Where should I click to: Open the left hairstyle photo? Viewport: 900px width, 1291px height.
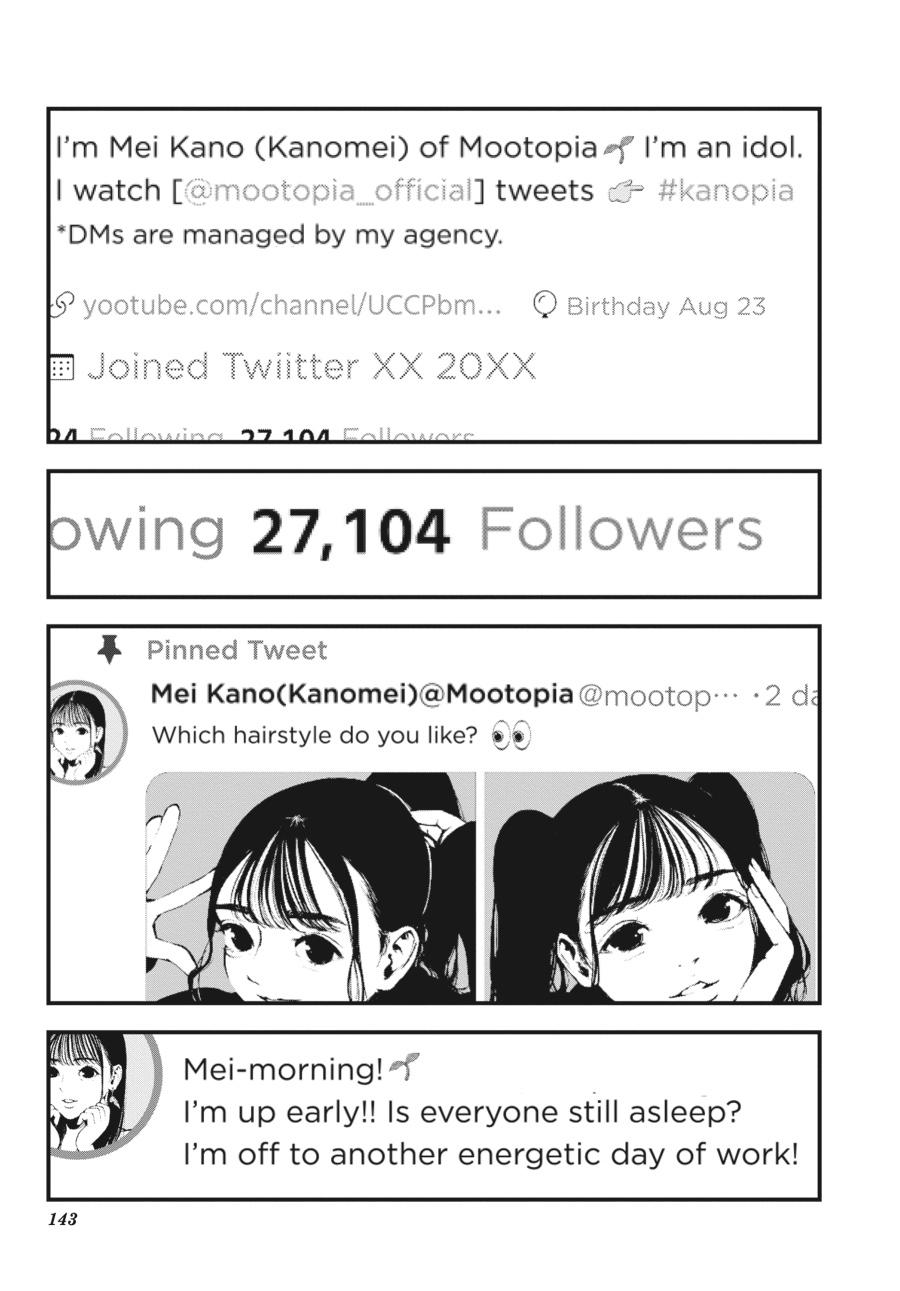coord(311,886)
